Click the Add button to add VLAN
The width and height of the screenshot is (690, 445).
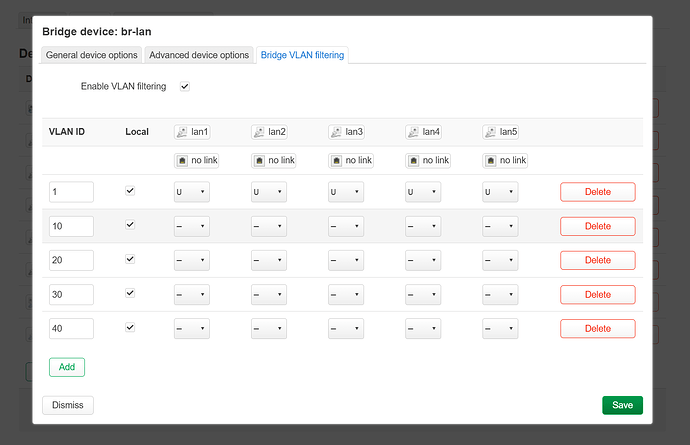(x=67, y=367)
